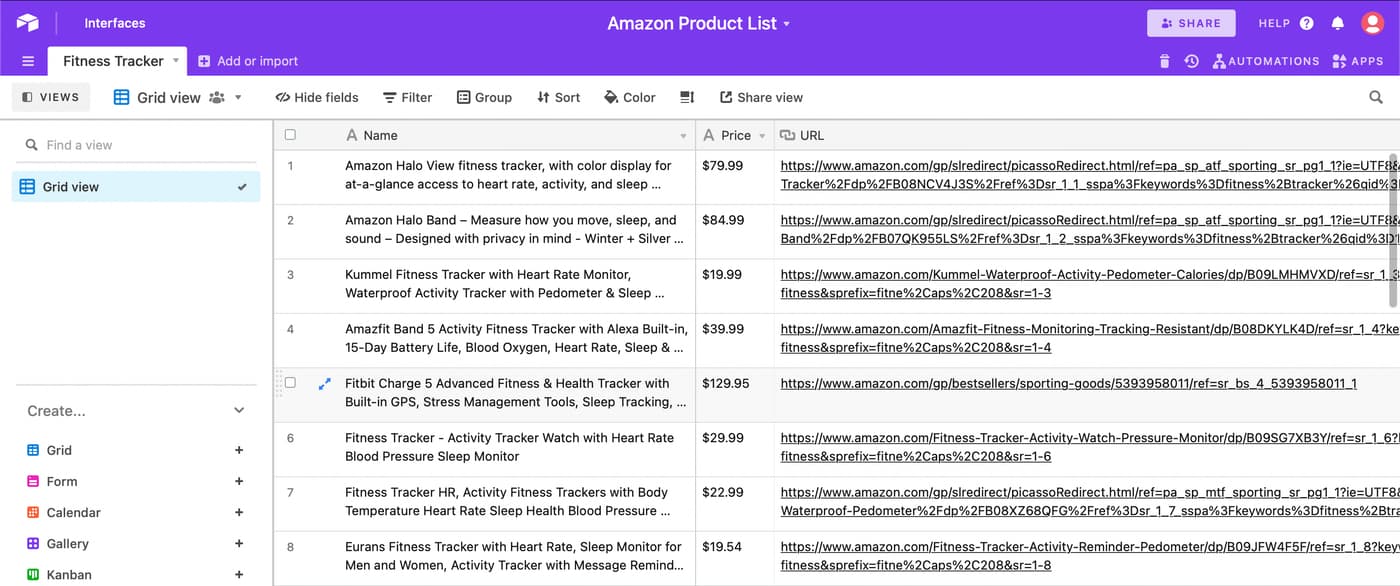1400x586 pixels.
Task: Click the plus next to Gallery
Action: coord(239,543)
